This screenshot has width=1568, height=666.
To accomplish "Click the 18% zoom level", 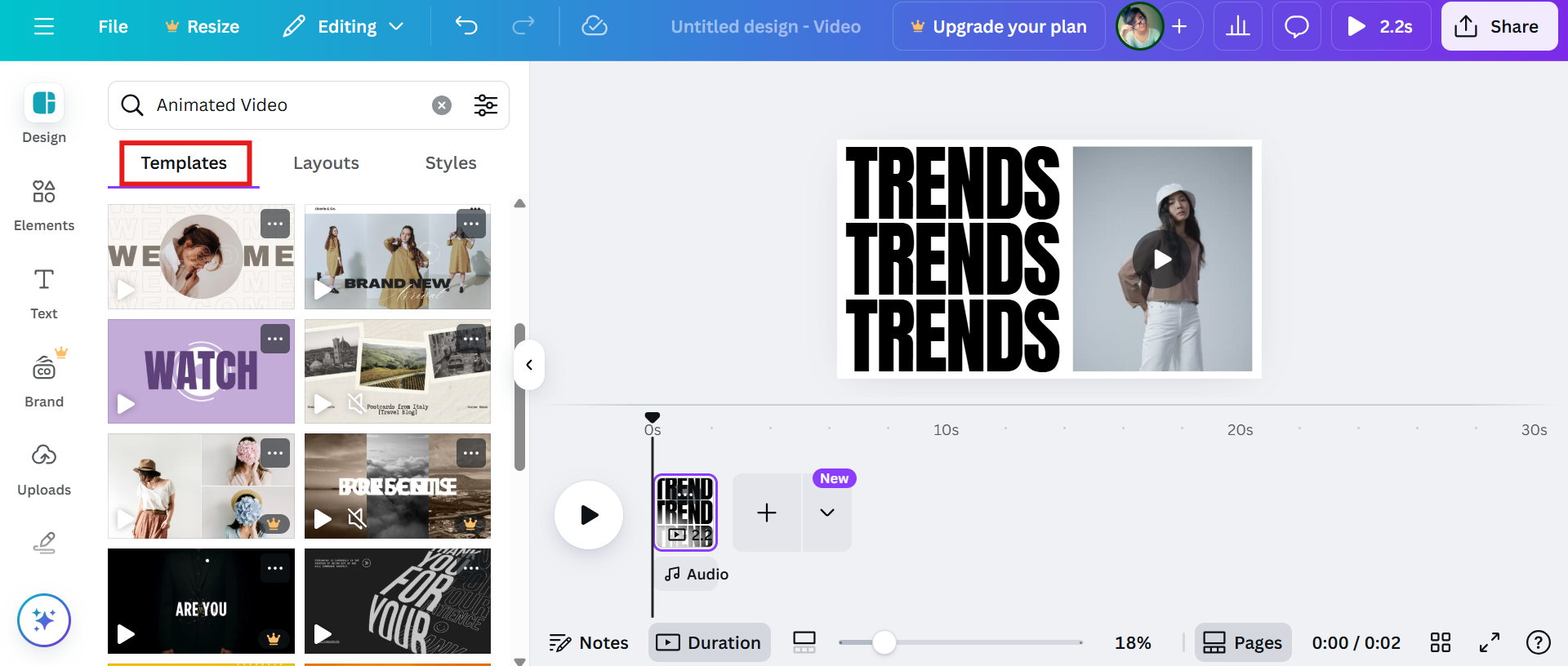I will pyautogui.click(x=1133, y=643).
